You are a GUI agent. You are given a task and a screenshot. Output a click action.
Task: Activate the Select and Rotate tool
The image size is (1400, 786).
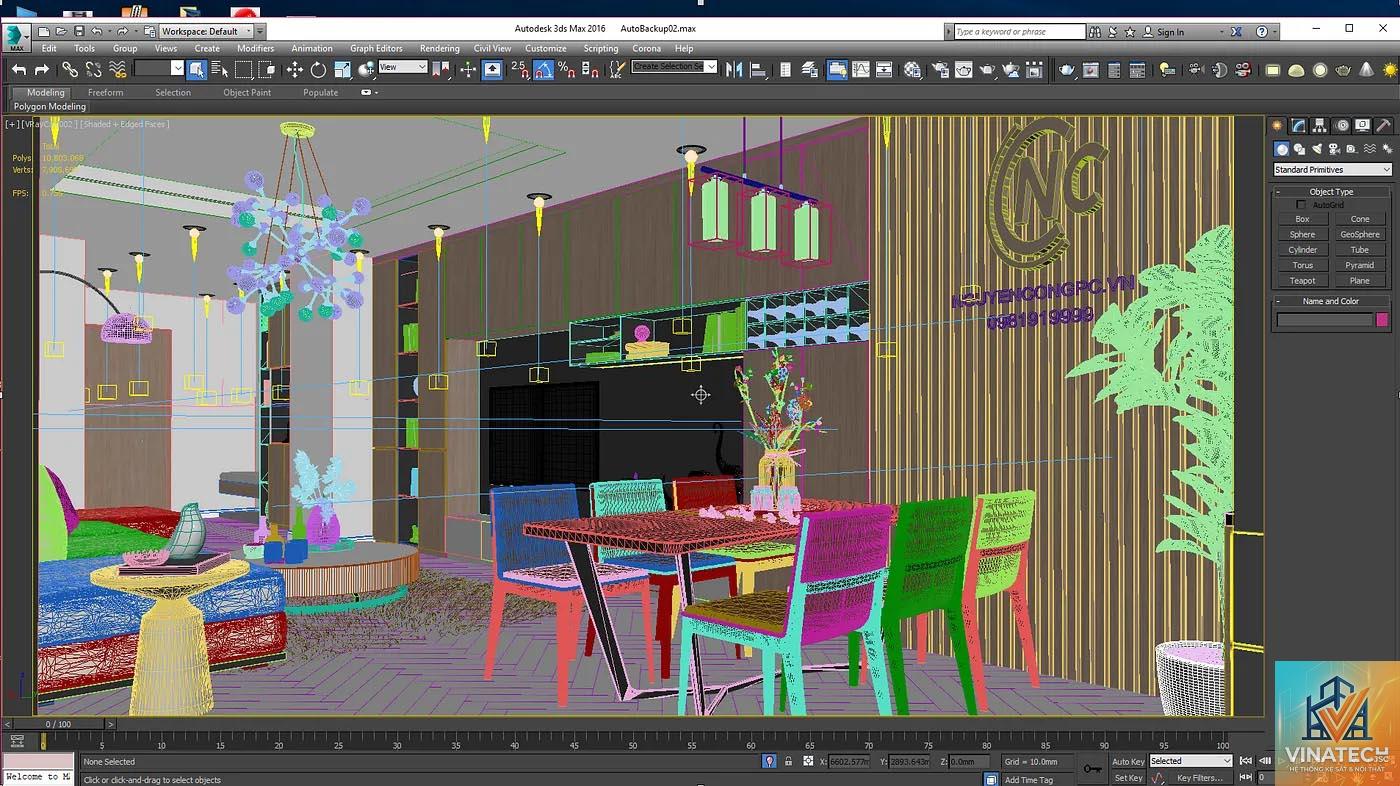[x=318, y=69]
